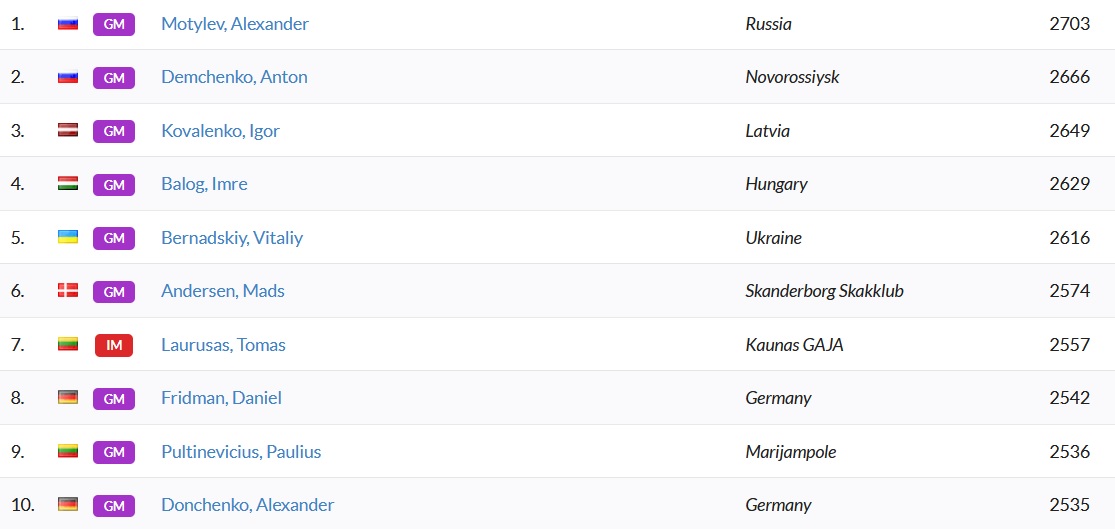Open the Laurusas, Tomas player link
Viewport: 1115px width, 529px height.
pos(223,345)
